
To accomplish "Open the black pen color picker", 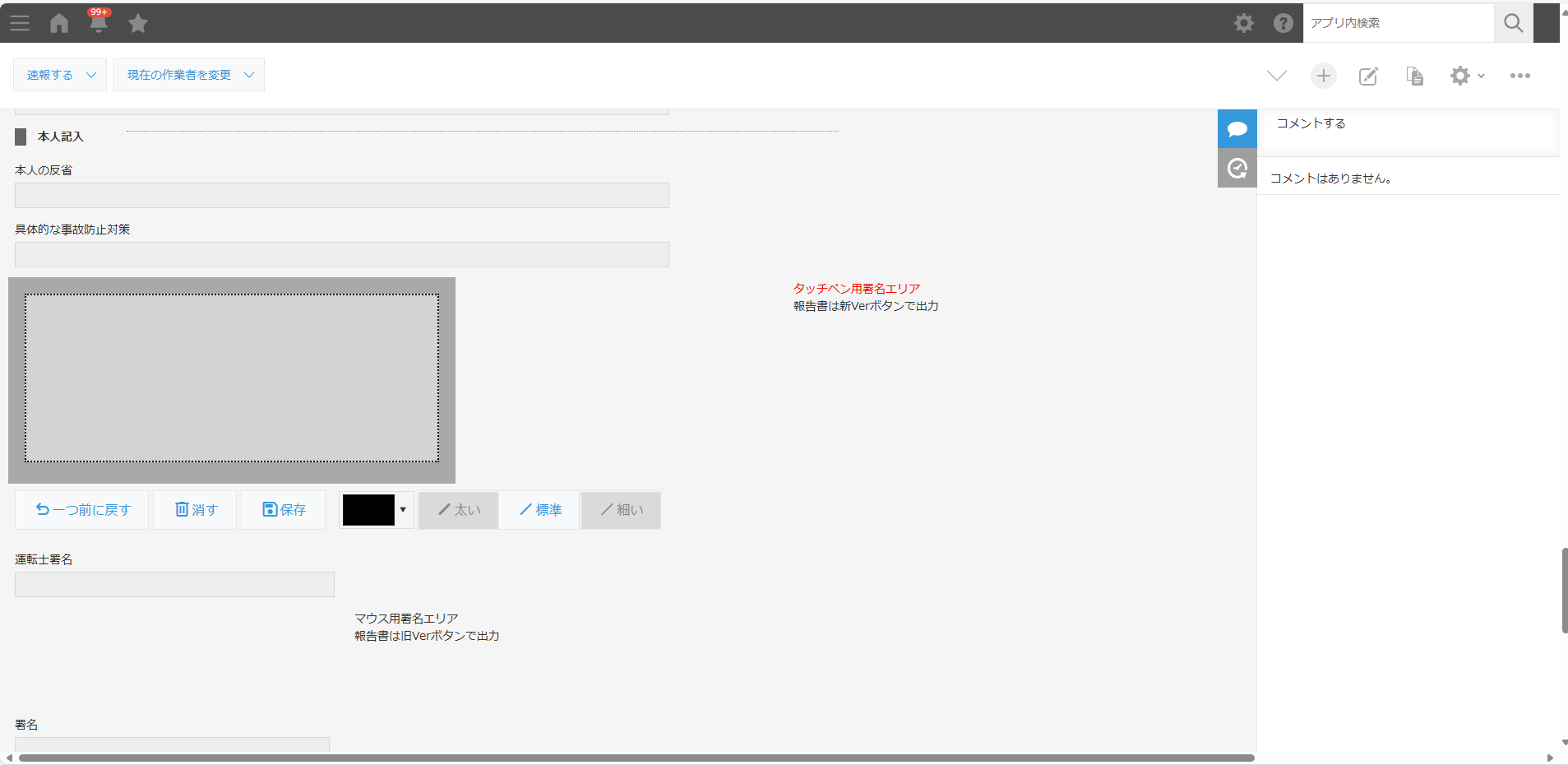I will 376,510.
